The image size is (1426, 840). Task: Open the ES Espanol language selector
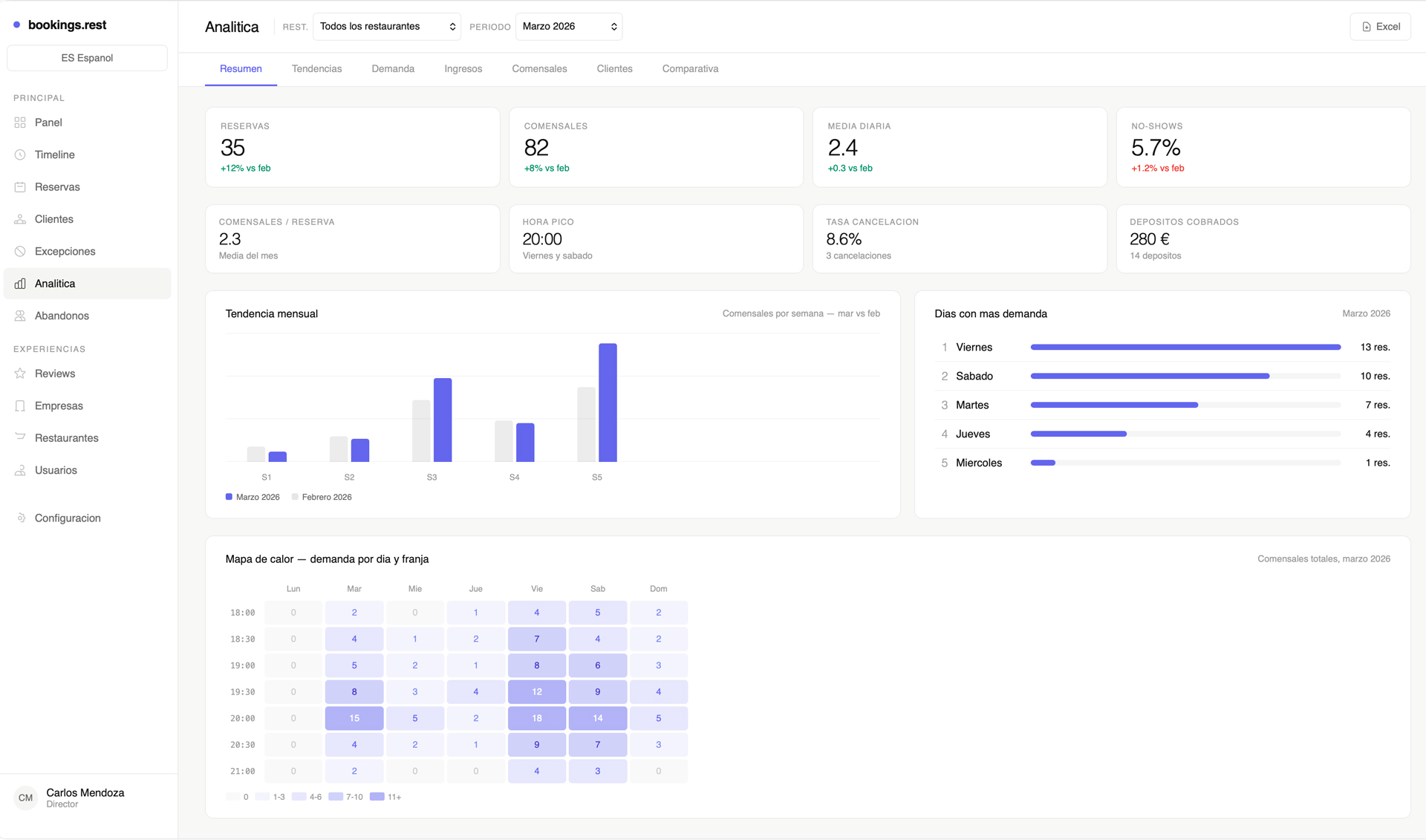point(87,58)
